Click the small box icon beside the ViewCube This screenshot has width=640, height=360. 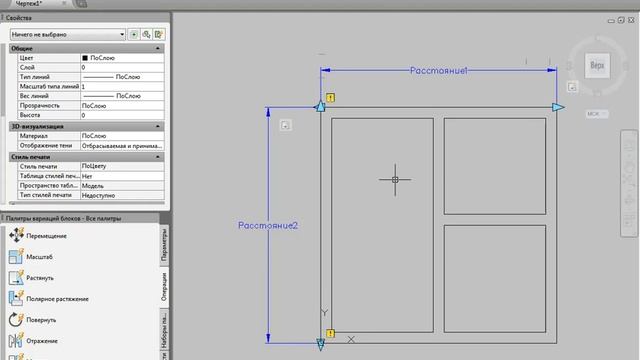[x=572, y=87]
